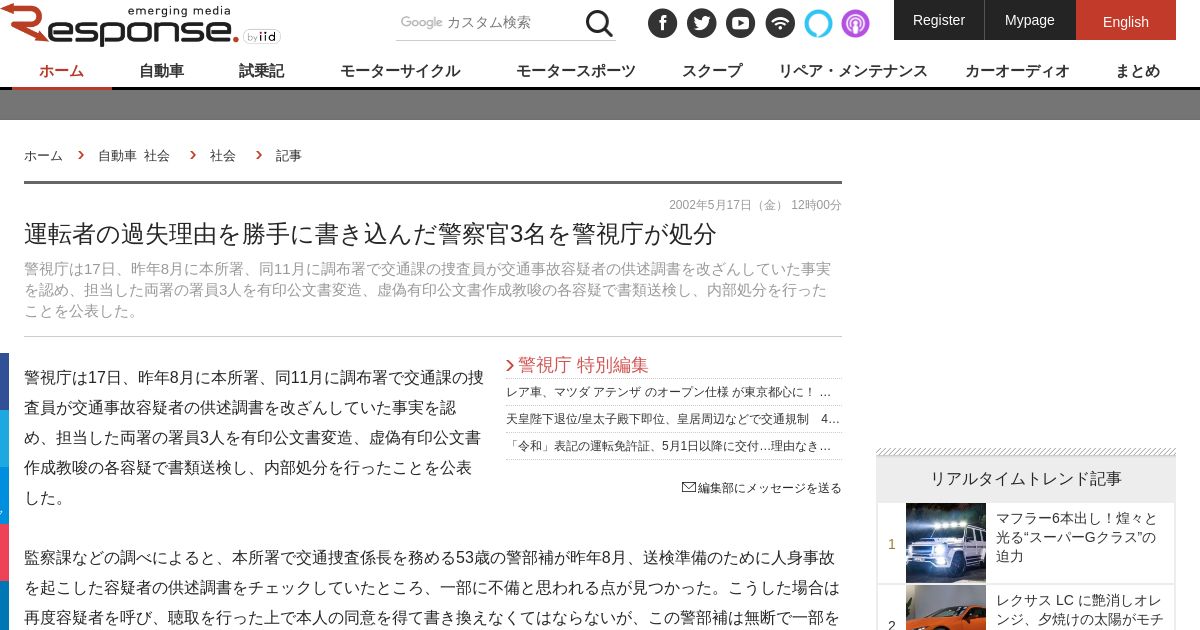Click the リアルタイムトレンド記事 header

pyautogui.click(x=1026, y=479)
